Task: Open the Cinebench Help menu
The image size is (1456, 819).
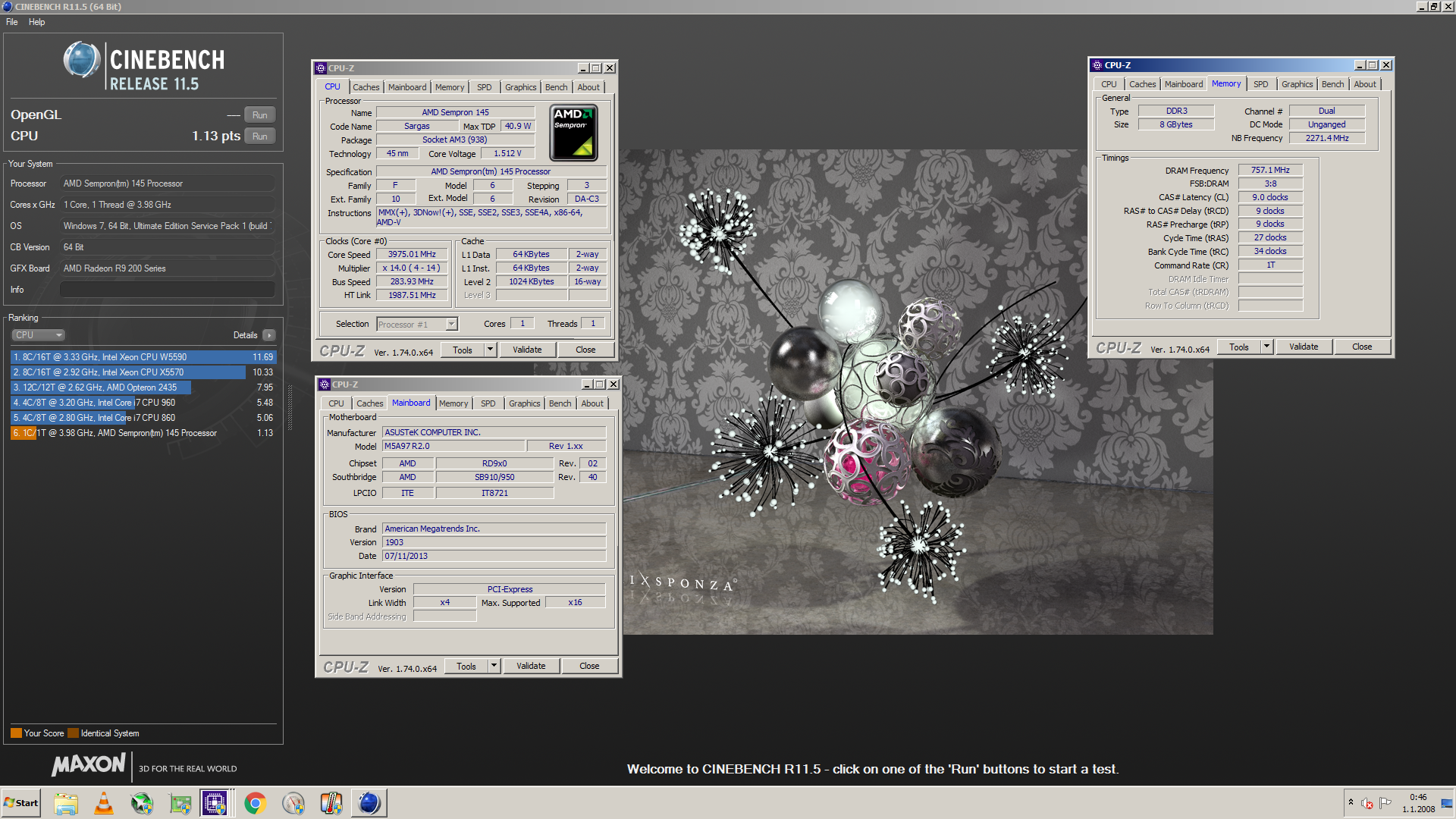Action: click(36, 22)
